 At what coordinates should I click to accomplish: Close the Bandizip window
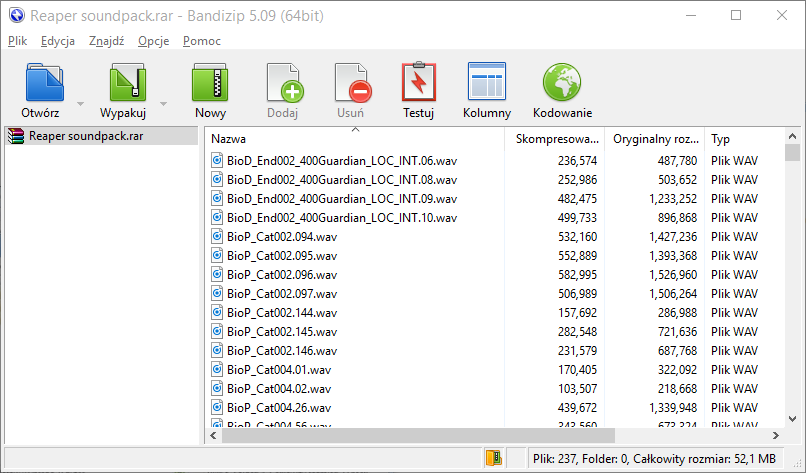782,15
